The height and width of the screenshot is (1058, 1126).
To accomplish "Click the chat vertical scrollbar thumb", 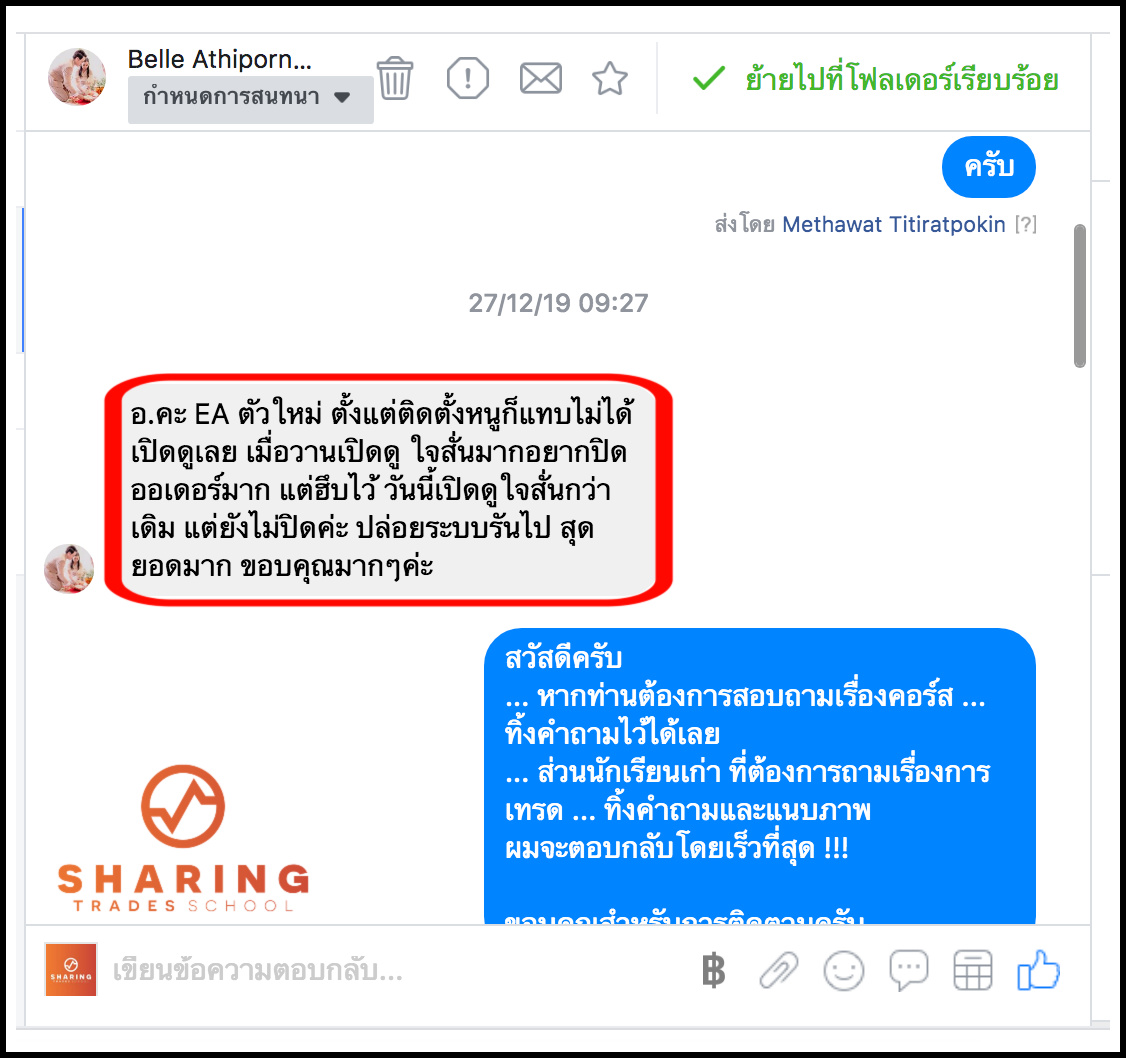I will click(x=1079, y=296).
